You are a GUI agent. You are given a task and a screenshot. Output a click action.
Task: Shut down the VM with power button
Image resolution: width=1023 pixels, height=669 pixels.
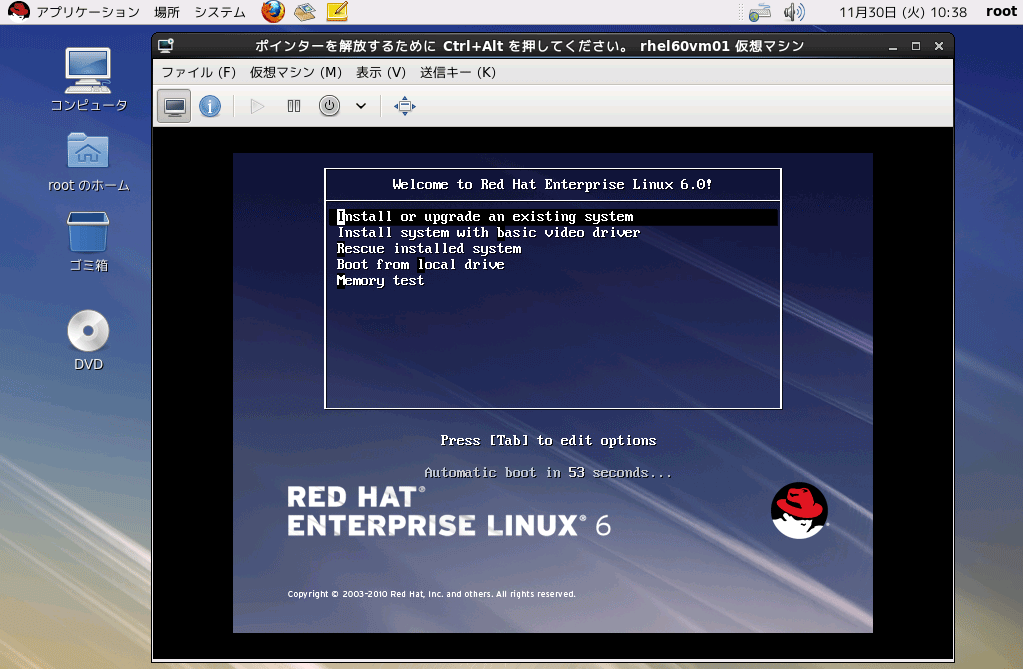[x=329, y=106]
